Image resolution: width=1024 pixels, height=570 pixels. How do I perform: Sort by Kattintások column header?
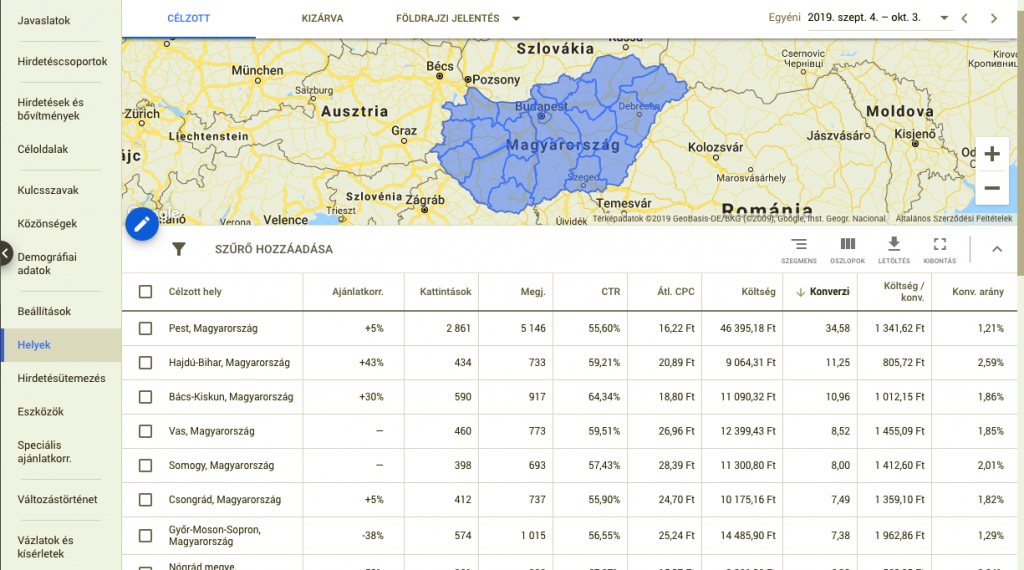tap(445, 292)
